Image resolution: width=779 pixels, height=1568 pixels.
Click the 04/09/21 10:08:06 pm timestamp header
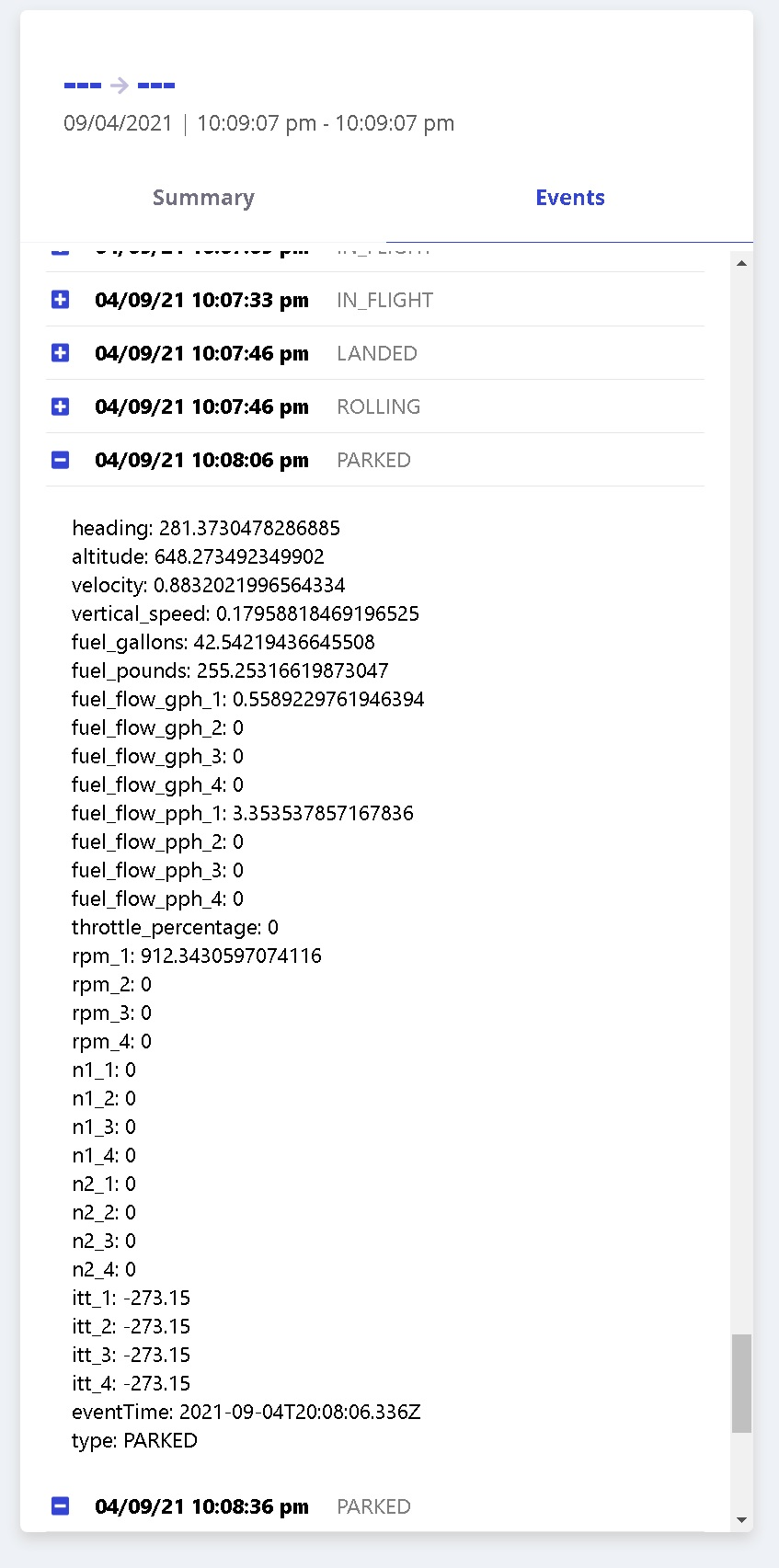pos(201,460)
